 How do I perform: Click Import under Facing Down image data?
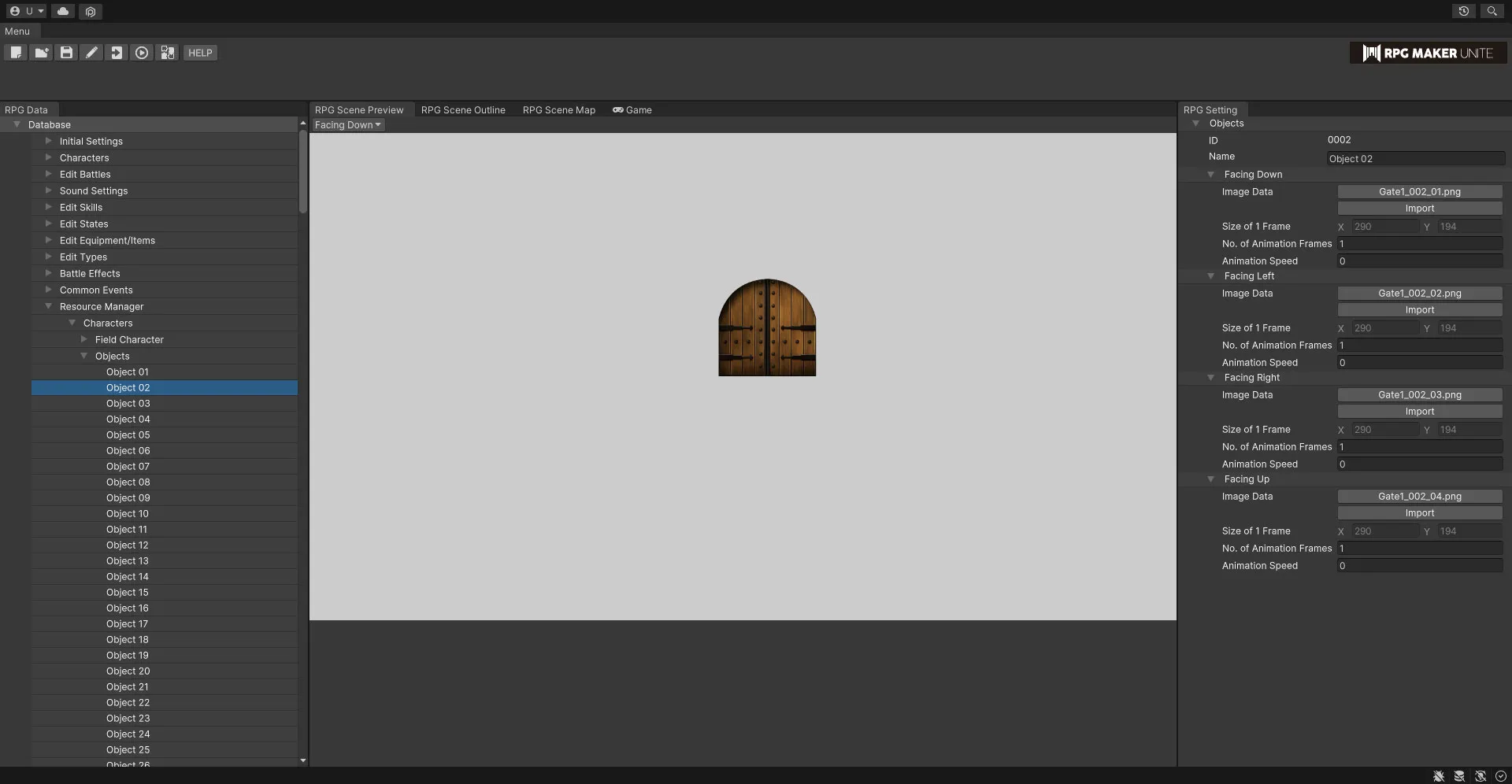coord(1419,209)
